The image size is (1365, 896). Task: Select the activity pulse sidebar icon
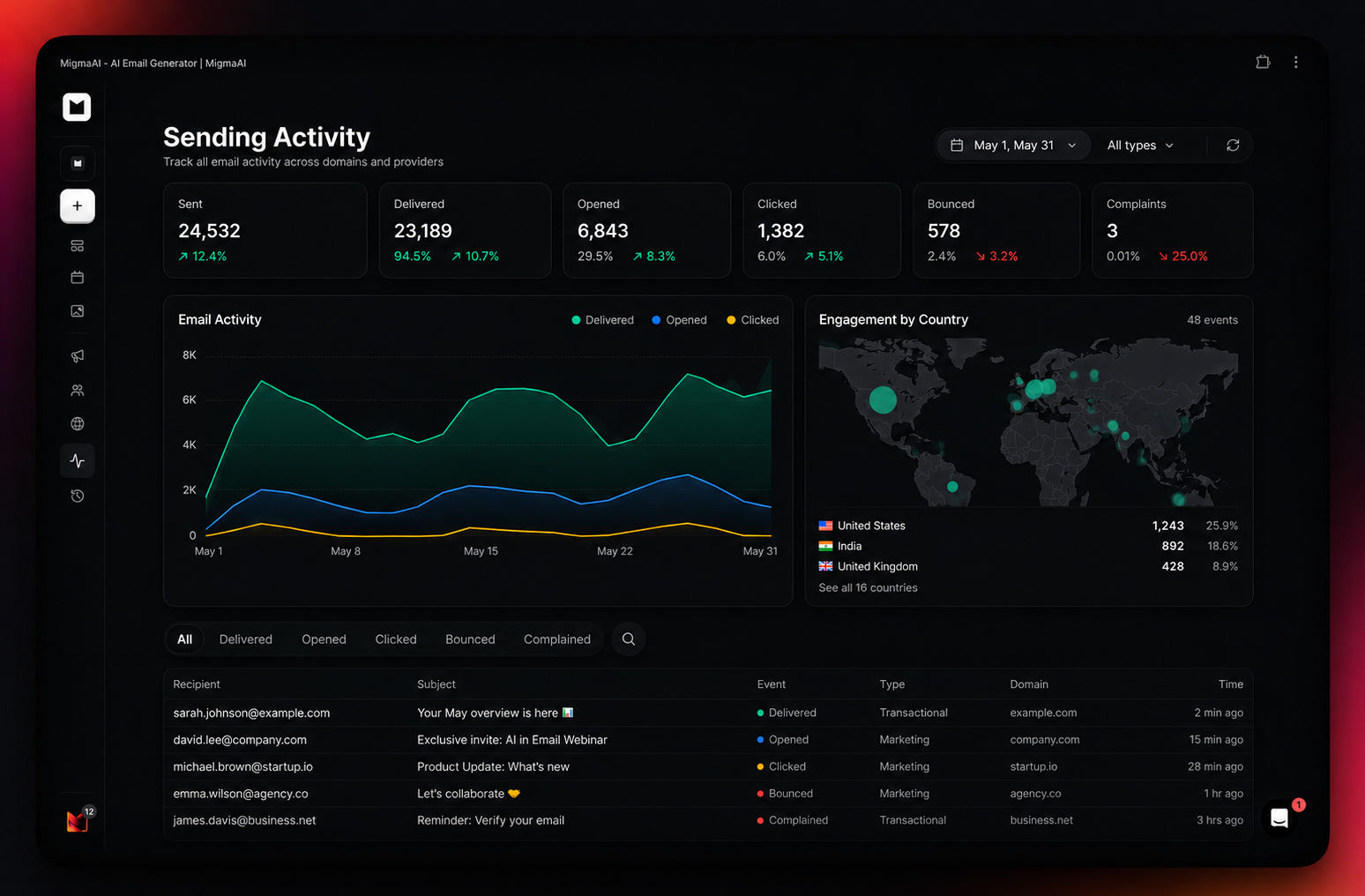coord(78,460)
